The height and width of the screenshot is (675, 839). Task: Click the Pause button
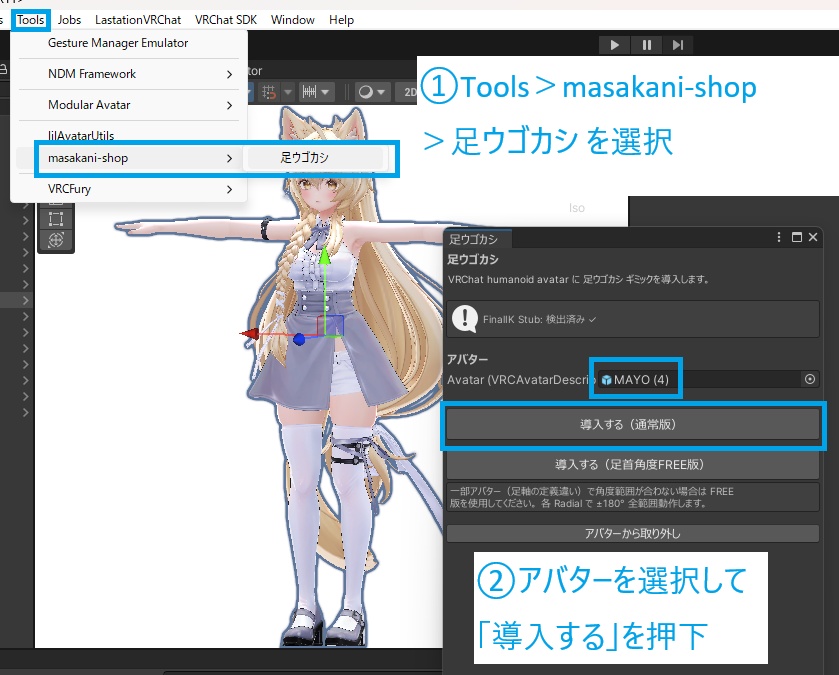pos(646,45)
